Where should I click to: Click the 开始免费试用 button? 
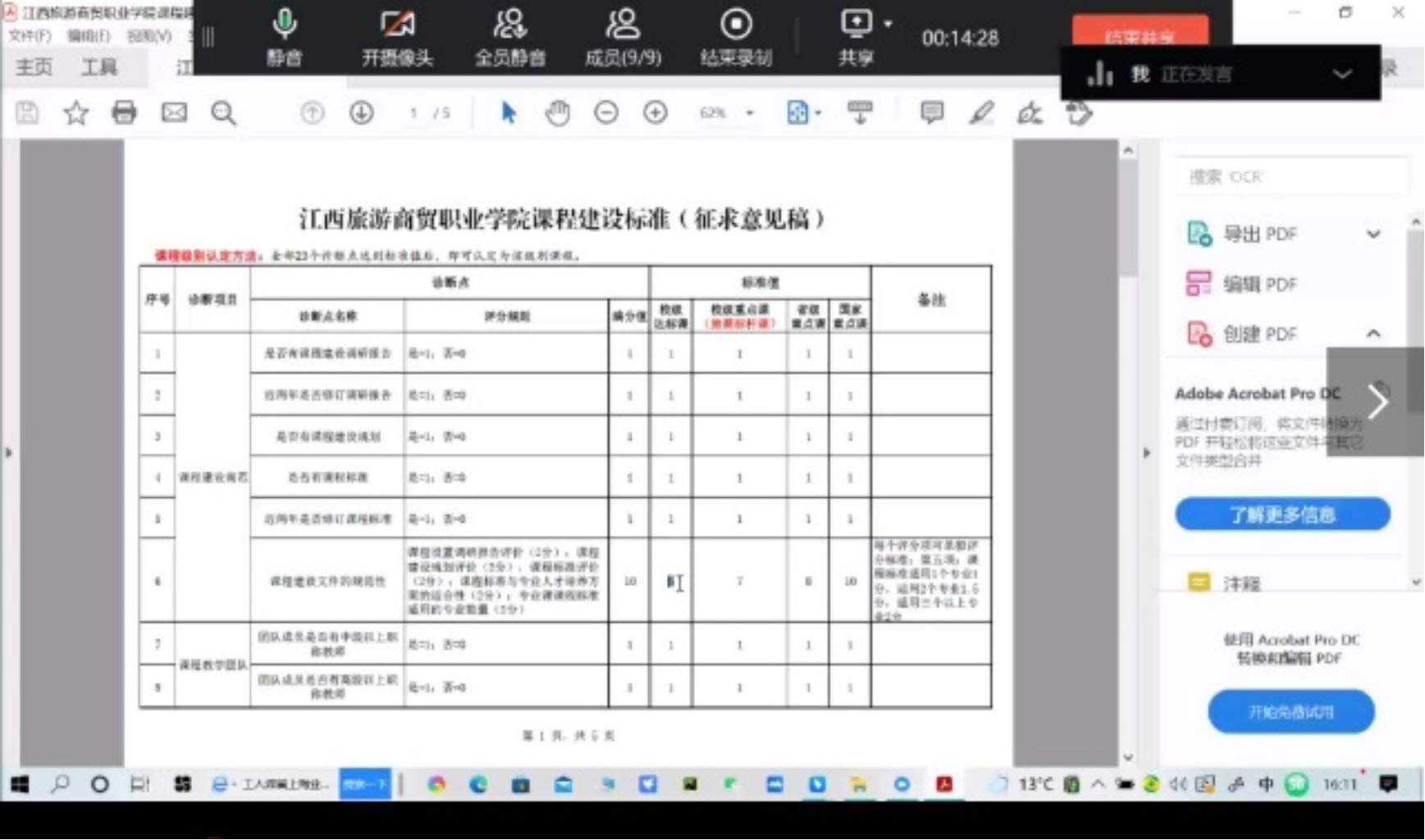tap(1290, 711)
